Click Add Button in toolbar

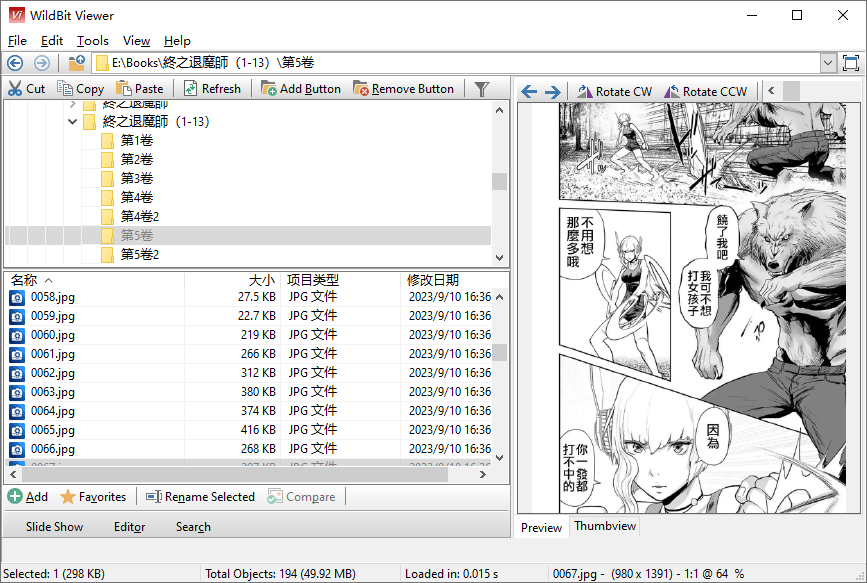coord(301,89)
